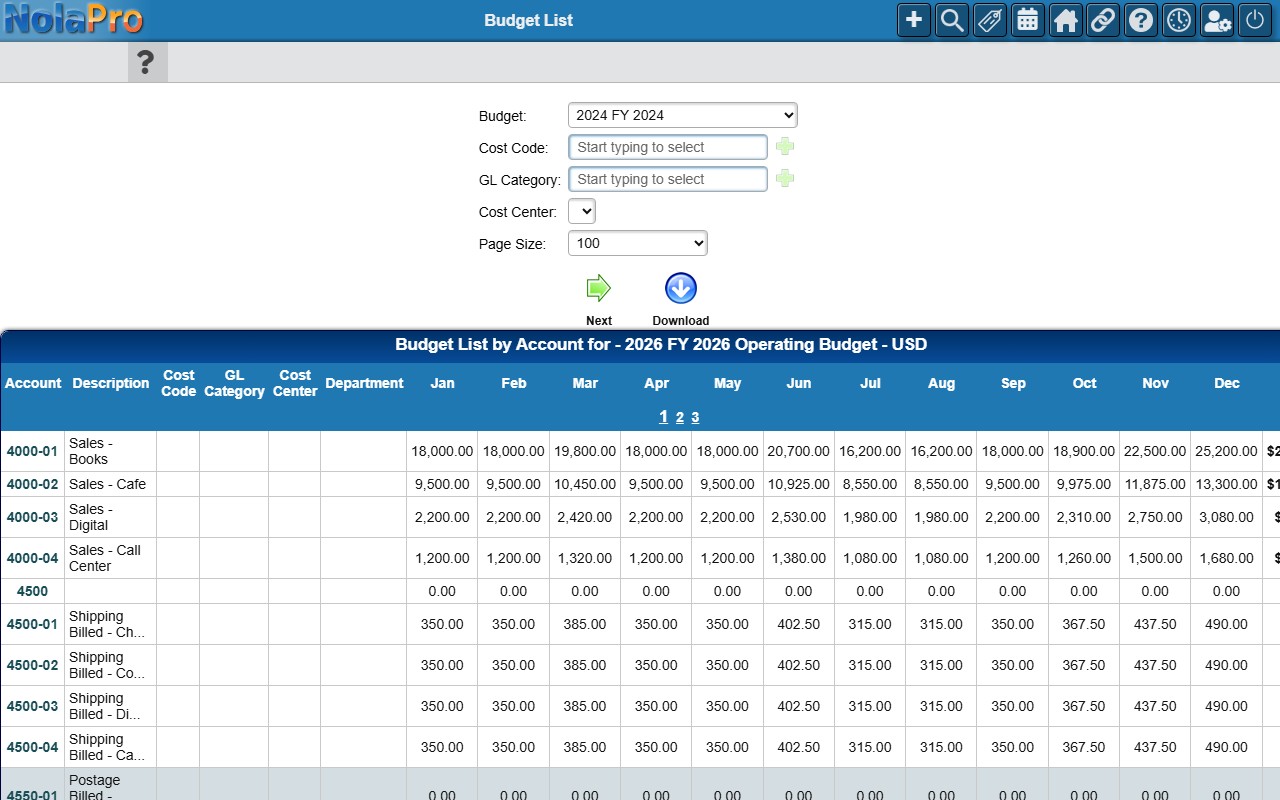The image size is (1280, 800).
Task: Click the GL Category column header
Action: pos(234,383)
